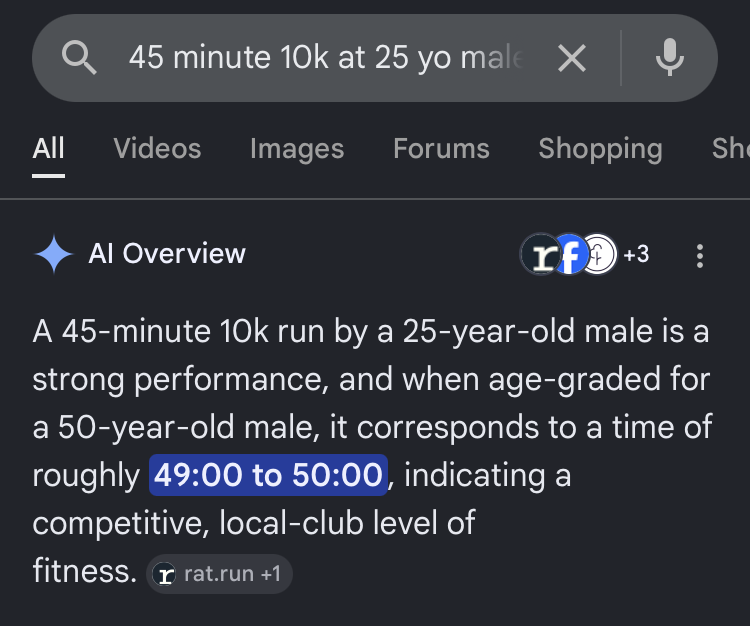Open the Facebook source icon

pyautogui.click(x=570, y=254)
